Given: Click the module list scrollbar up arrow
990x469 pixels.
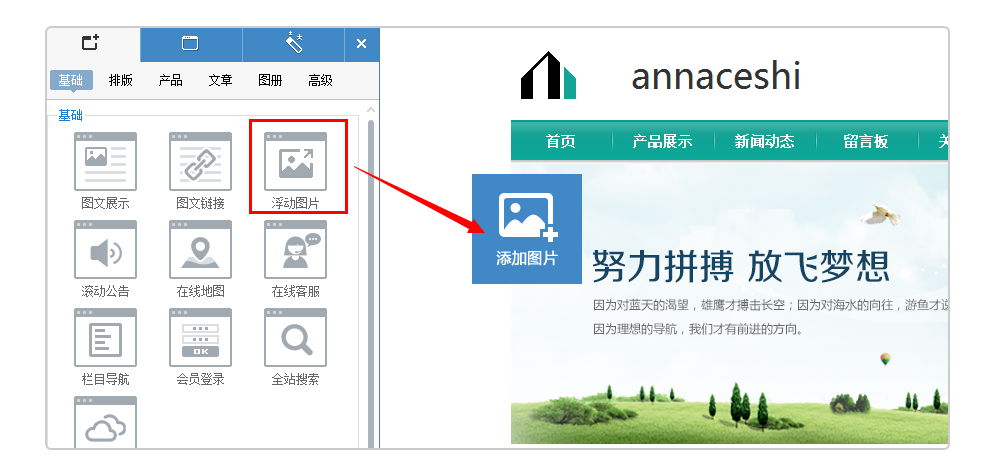Looking at the screenshot, I should (x=371, y=111).
